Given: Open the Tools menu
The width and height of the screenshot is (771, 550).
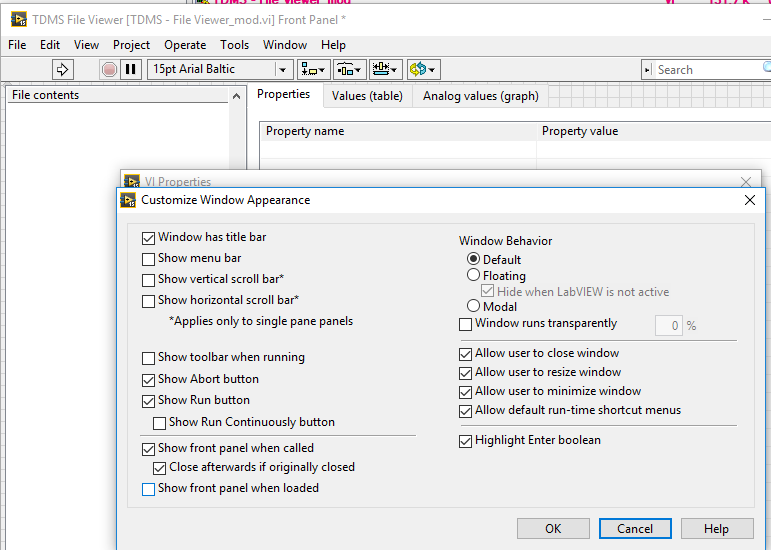Looking at the screenshot, I should point(235,45).
